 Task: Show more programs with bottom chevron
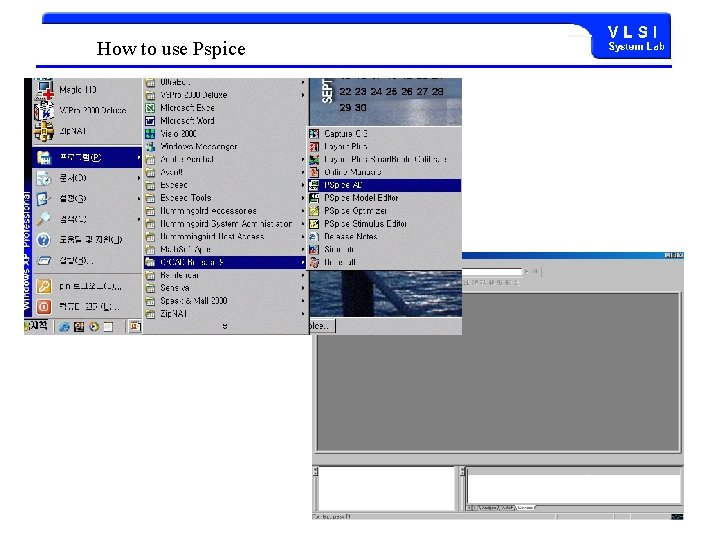pos(225,326)
